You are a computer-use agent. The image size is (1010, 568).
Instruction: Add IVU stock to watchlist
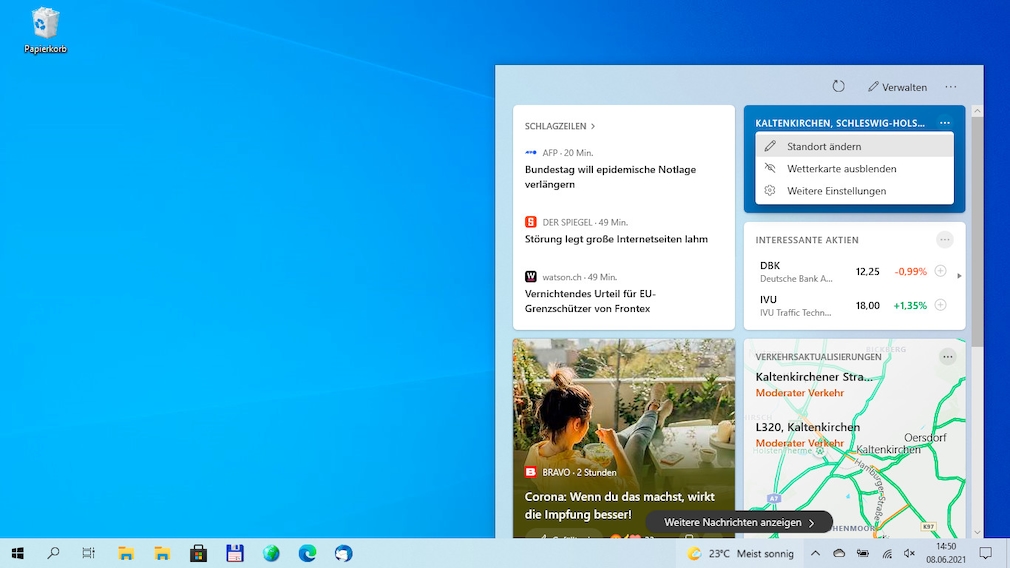tap(940, 305)
